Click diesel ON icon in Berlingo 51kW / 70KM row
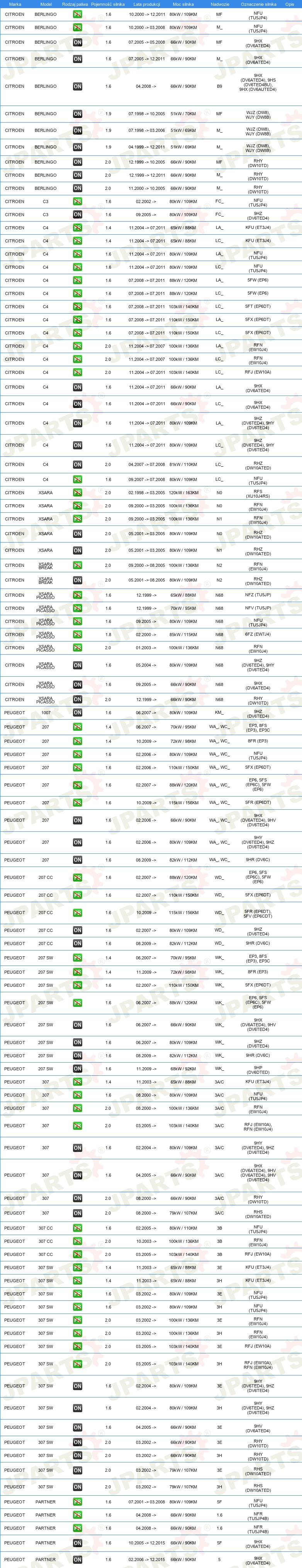This screenshot has width=302, height=1568. [77, 114]
